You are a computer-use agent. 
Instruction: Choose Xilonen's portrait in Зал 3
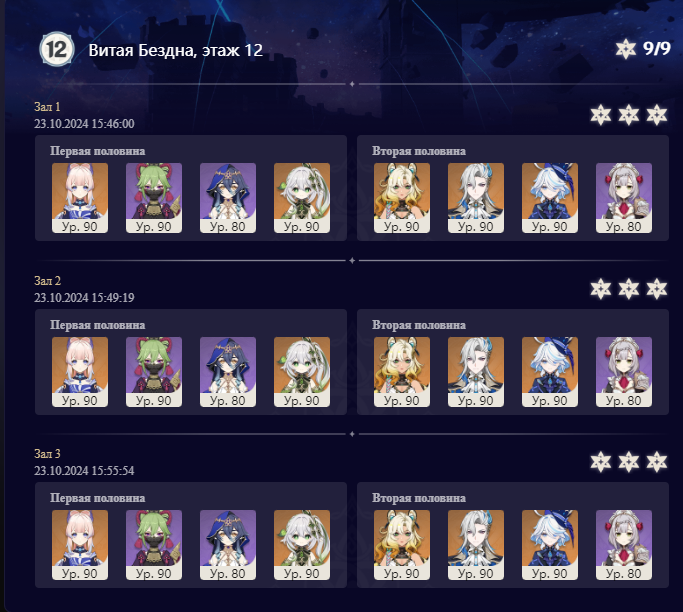402,545
